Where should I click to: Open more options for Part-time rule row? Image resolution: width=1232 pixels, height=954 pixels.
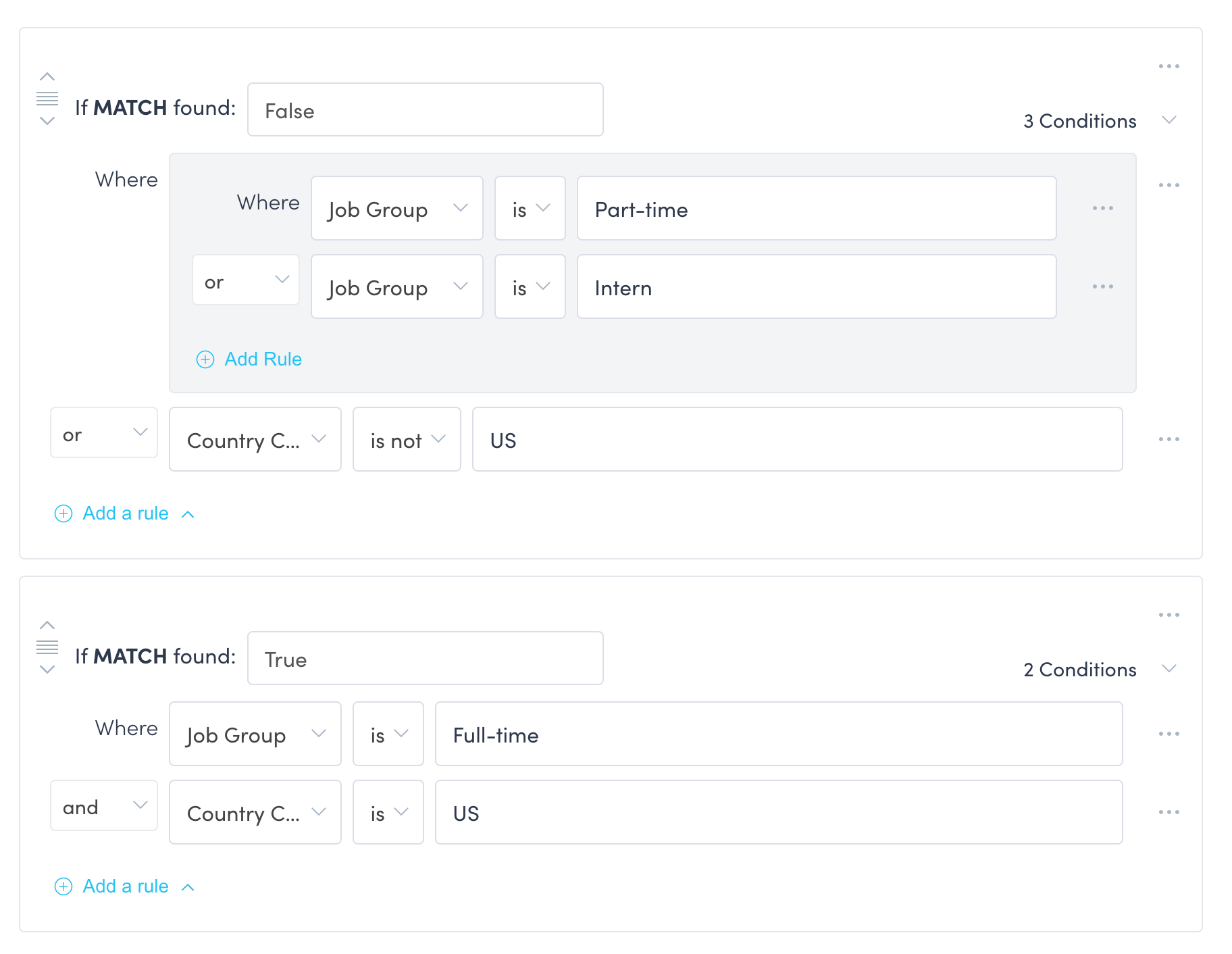point(1102,208)
